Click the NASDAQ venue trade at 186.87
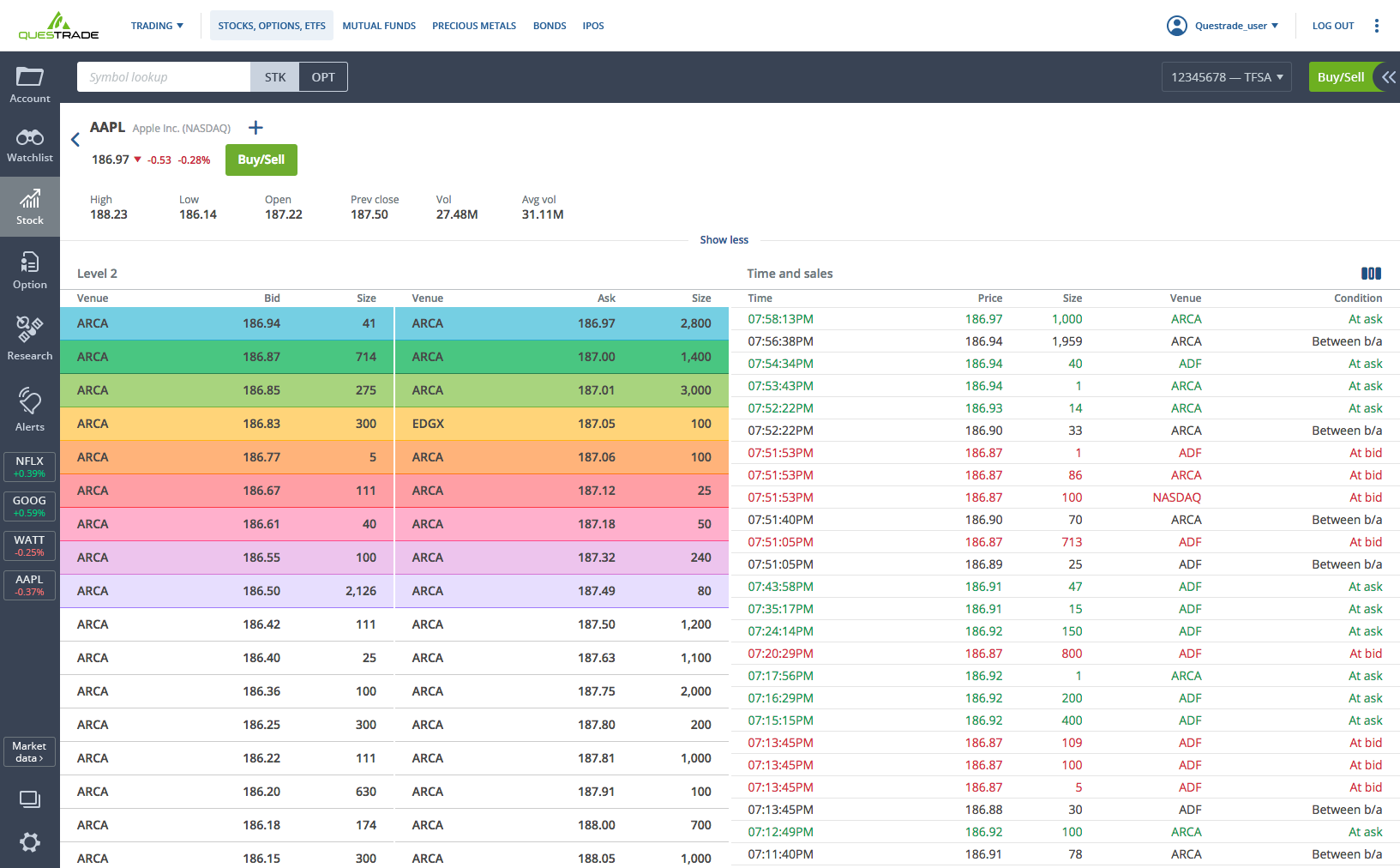 pyautogui.click(x=1066, y=497)
